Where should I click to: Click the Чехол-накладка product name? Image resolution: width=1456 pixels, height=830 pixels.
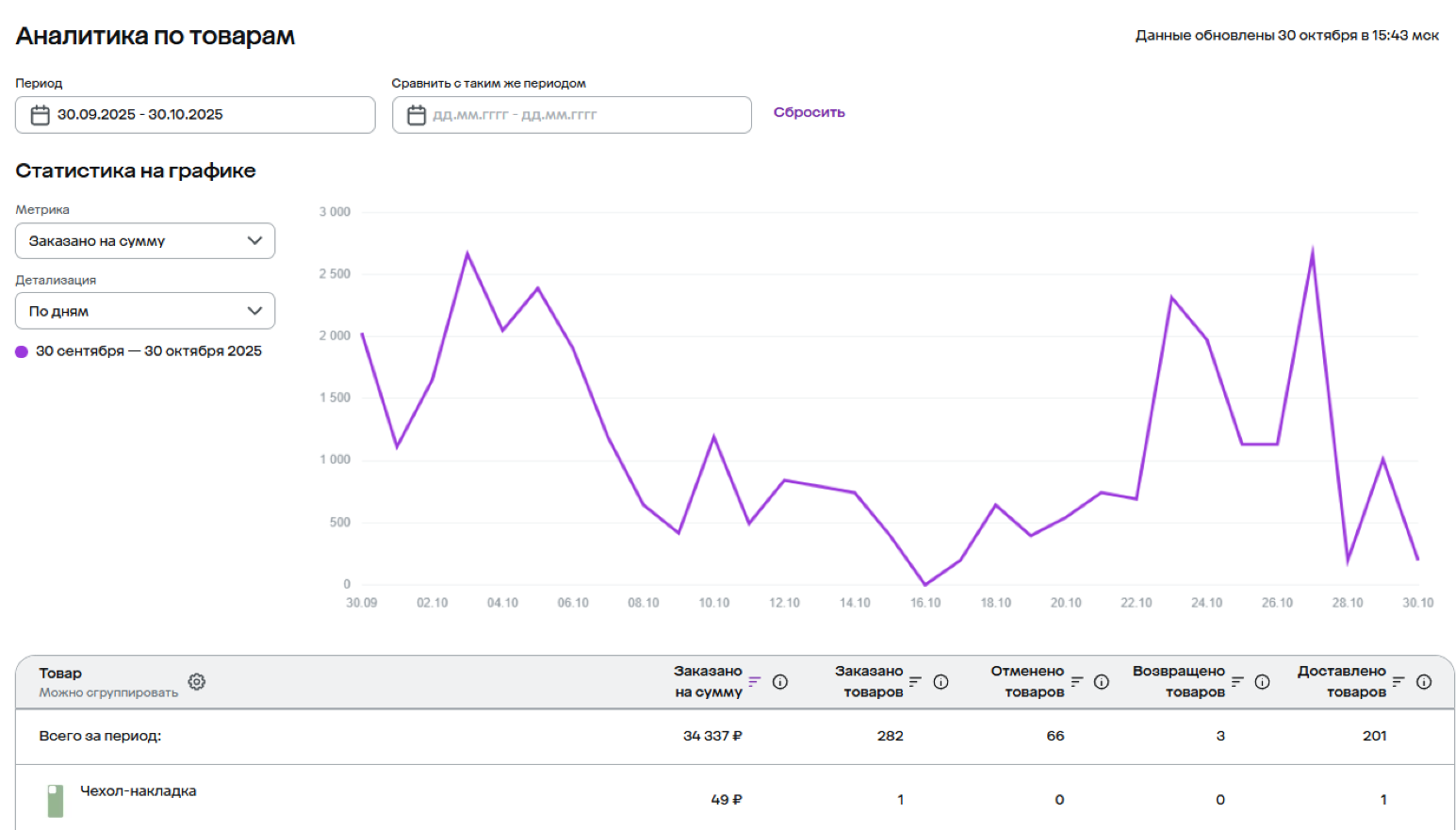[x=139, y=791]
